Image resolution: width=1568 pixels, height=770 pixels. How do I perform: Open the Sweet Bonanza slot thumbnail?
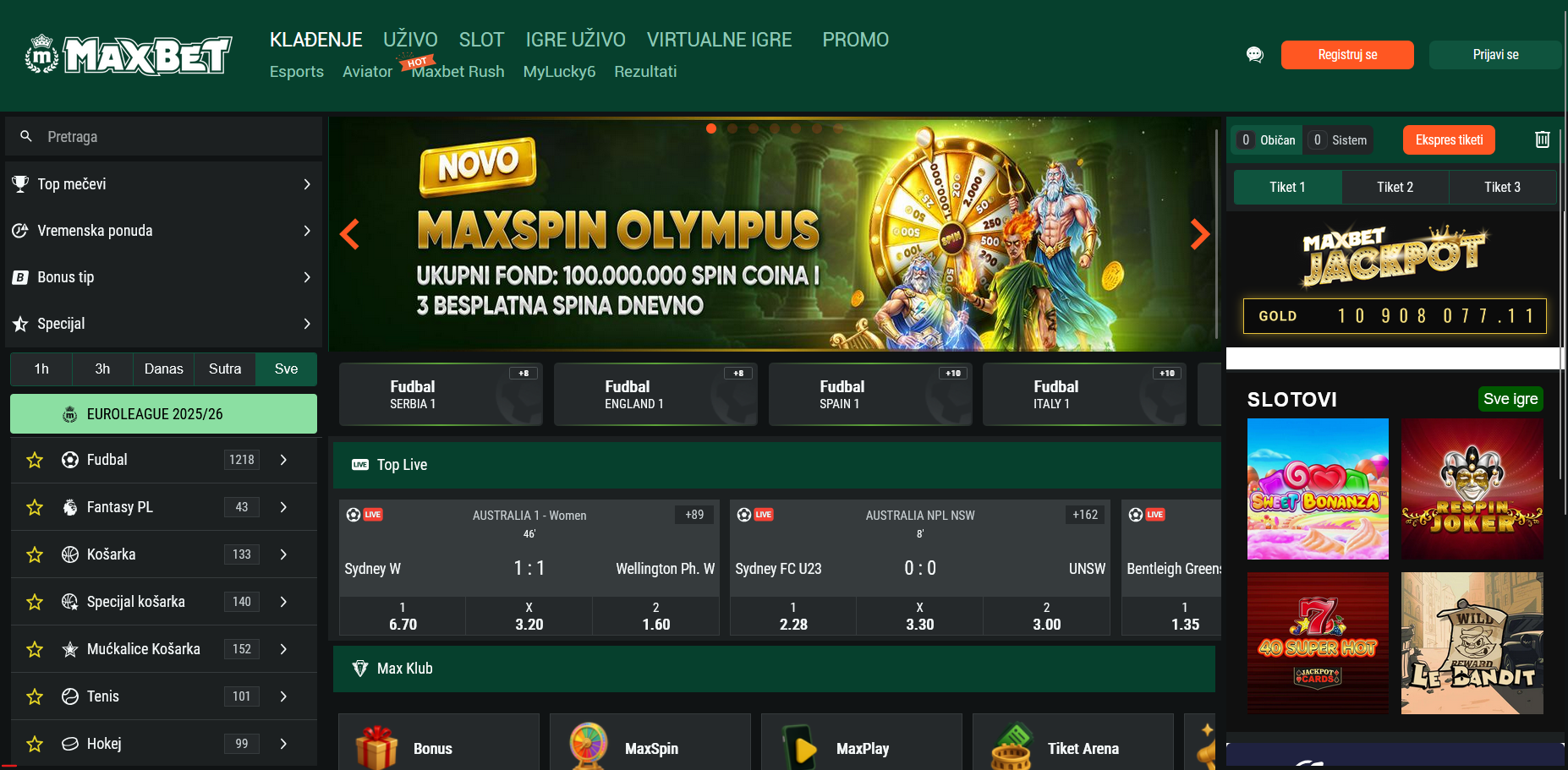1318,489
